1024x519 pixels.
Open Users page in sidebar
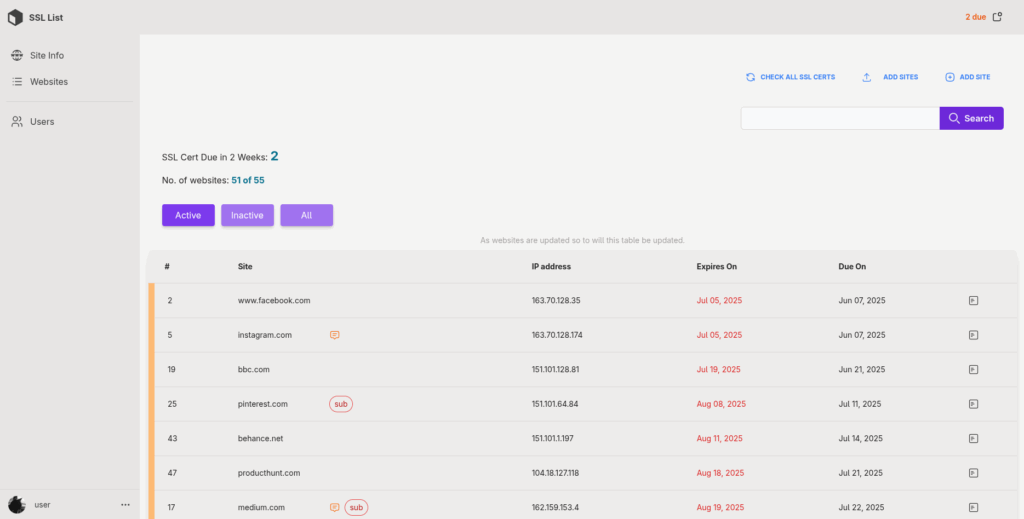click(41, 121)
